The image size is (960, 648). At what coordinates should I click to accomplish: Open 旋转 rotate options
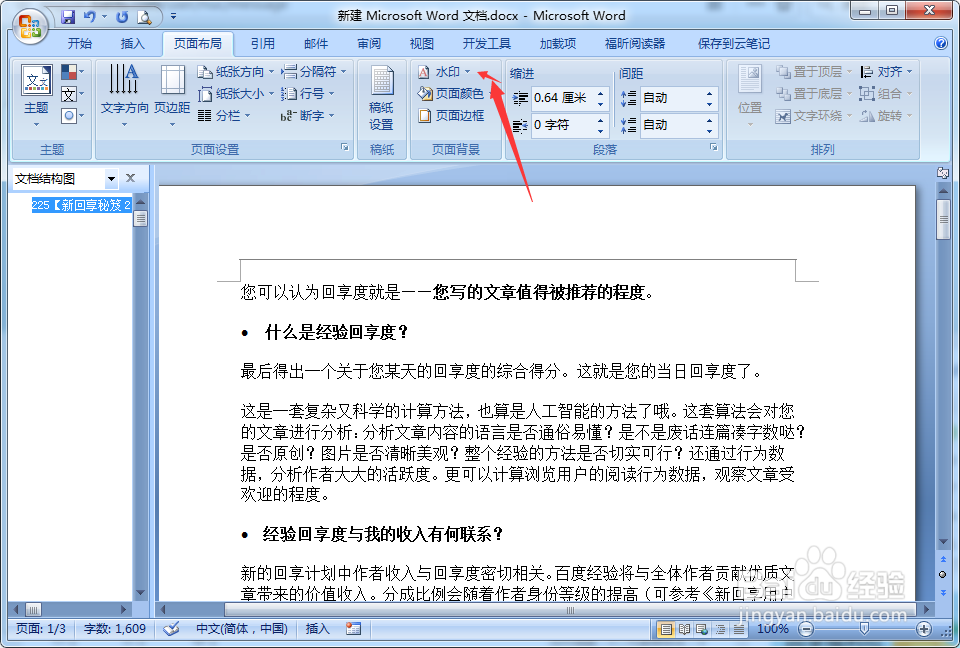point(886,116)
